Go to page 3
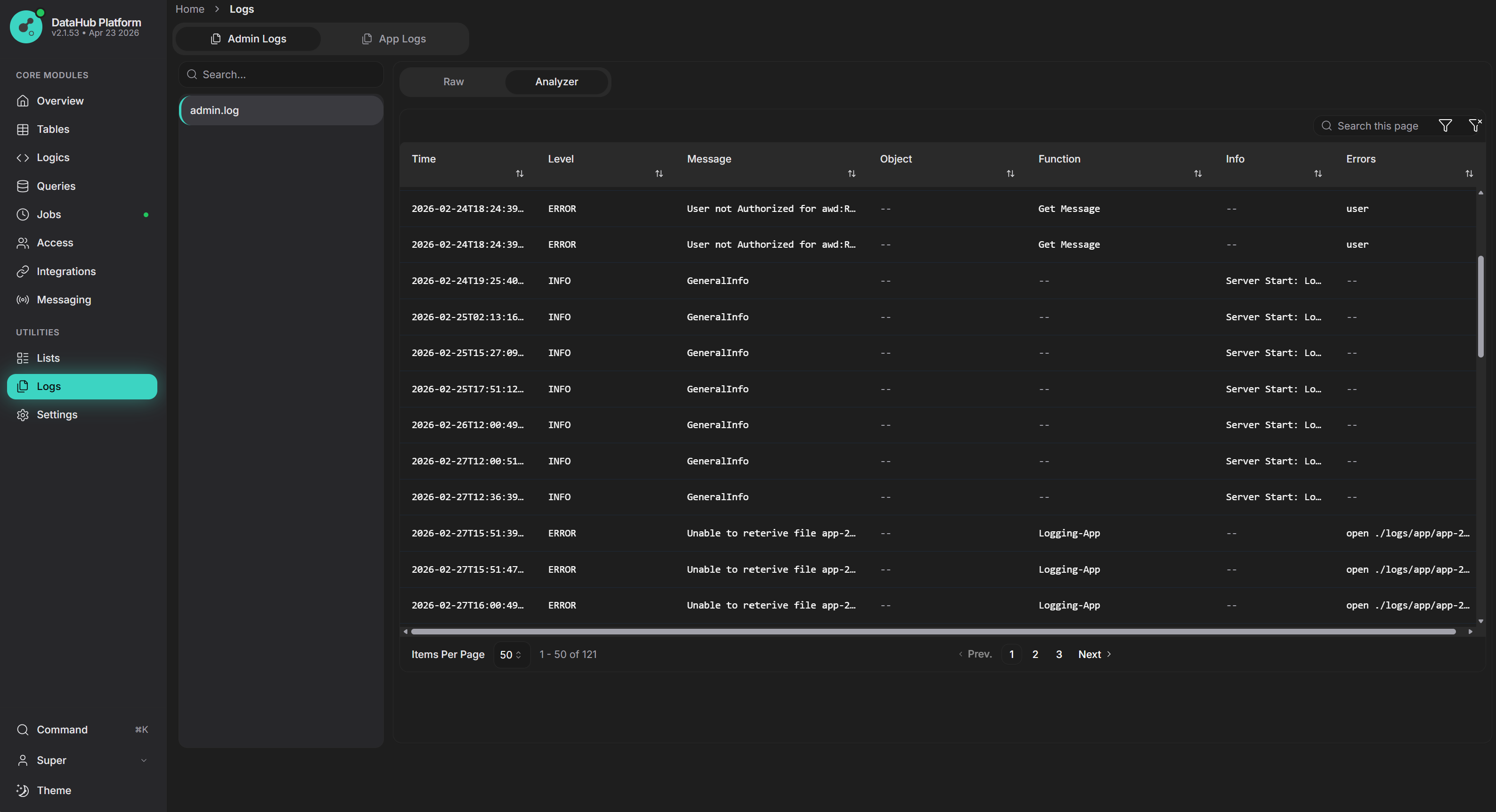Viewport: 1496px width, 812px height. pyautogui.click(x=1059, y=654)
